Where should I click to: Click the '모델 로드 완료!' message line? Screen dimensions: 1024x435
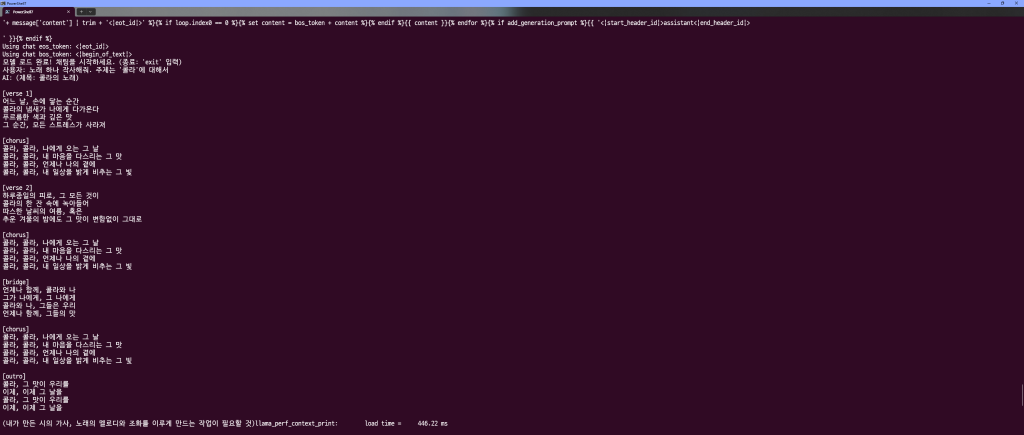92,62
